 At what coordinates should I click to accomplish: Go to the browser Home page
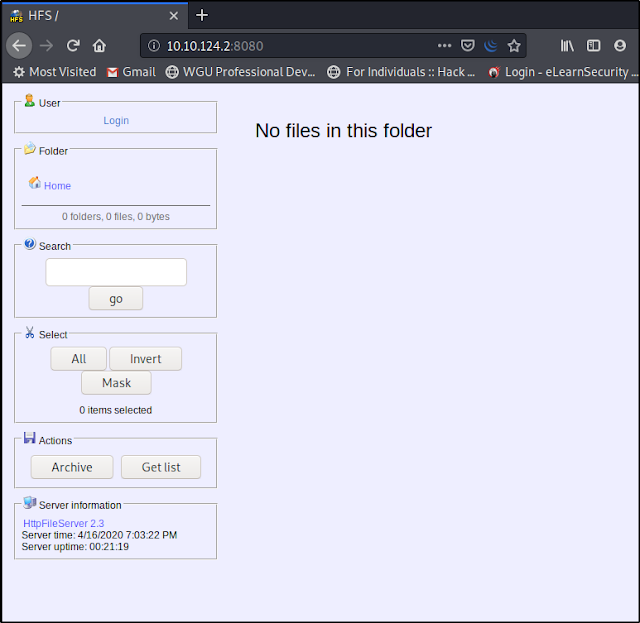click(x=99, y=46)
